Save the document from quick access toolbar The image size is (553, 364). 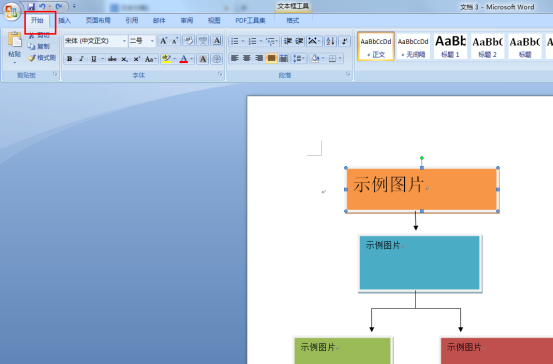[x=31, y=6]
